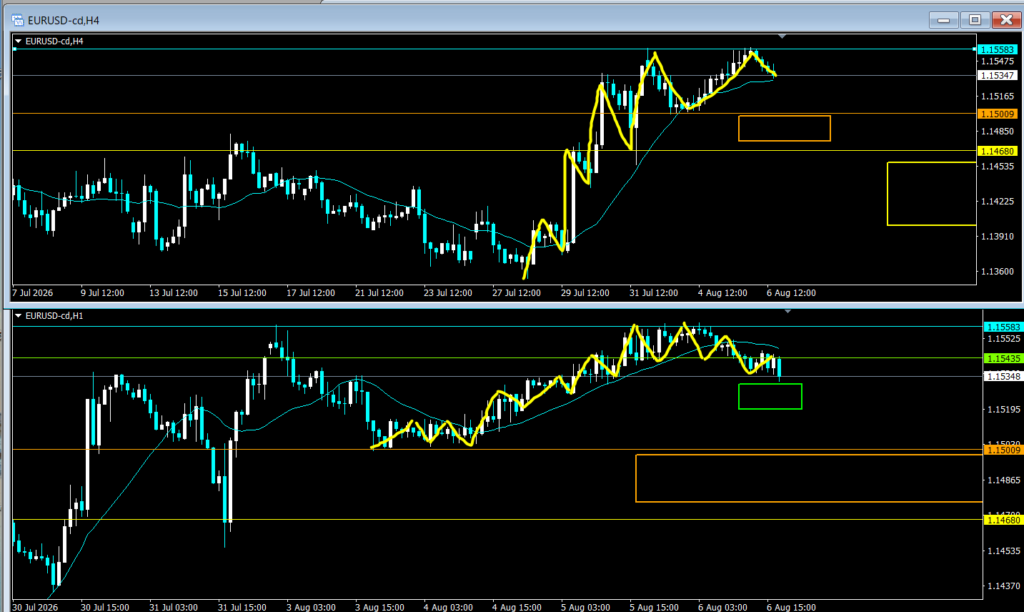The height and width of the screenshot is (612, 1024).
Task: Select the white 1.15347 current price label
Action: point(997,76)
